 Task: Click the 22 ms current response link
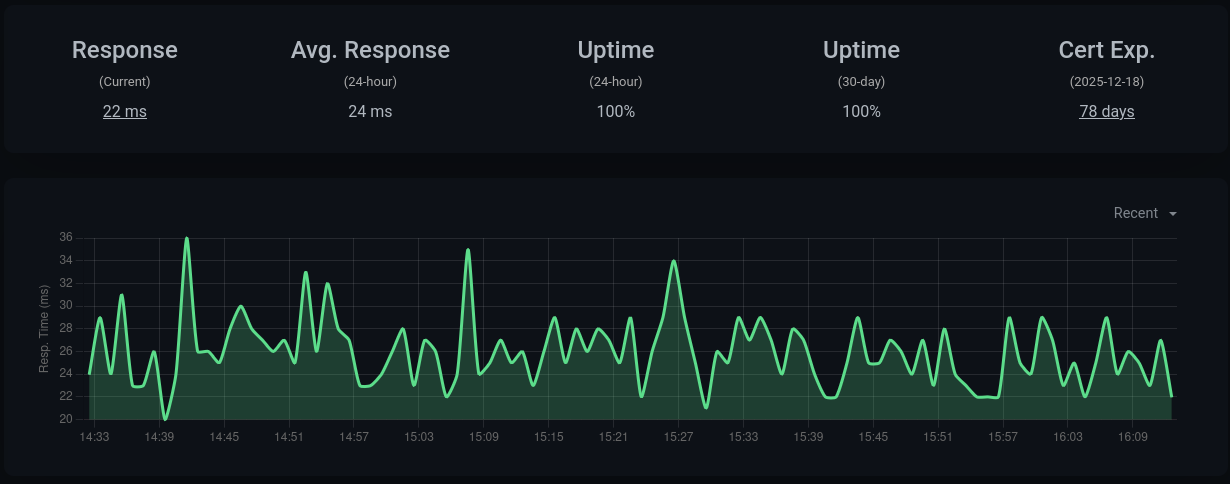point(125,111)
